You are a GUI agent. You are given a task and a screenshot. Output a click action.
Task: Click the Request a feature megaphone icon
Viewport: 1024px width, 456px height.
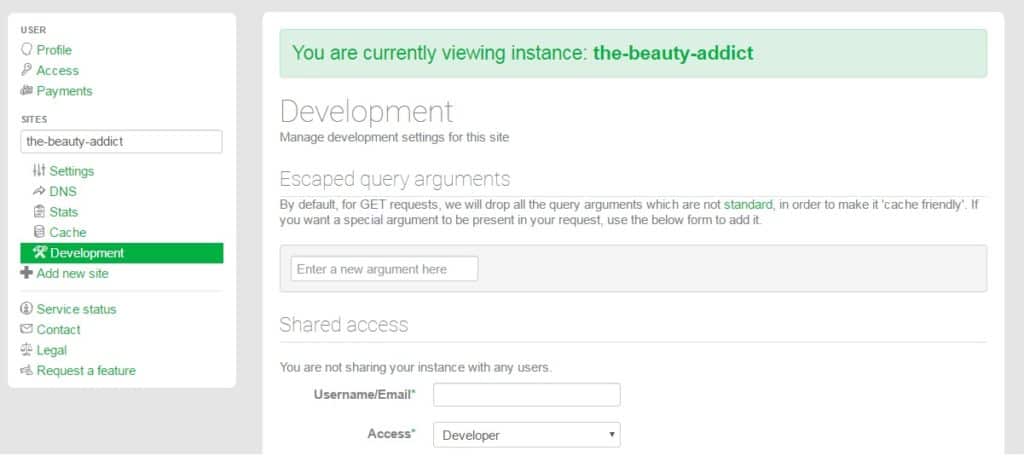point(26,370)
